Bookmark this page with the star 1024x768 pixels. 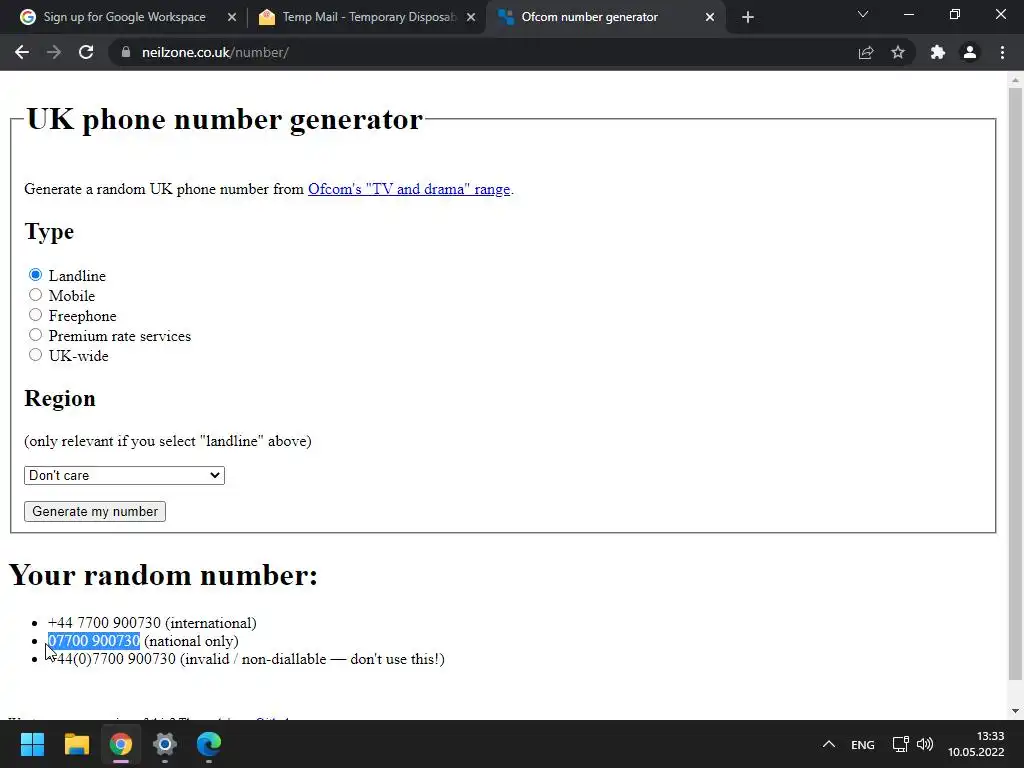click(x=898, y=52)
